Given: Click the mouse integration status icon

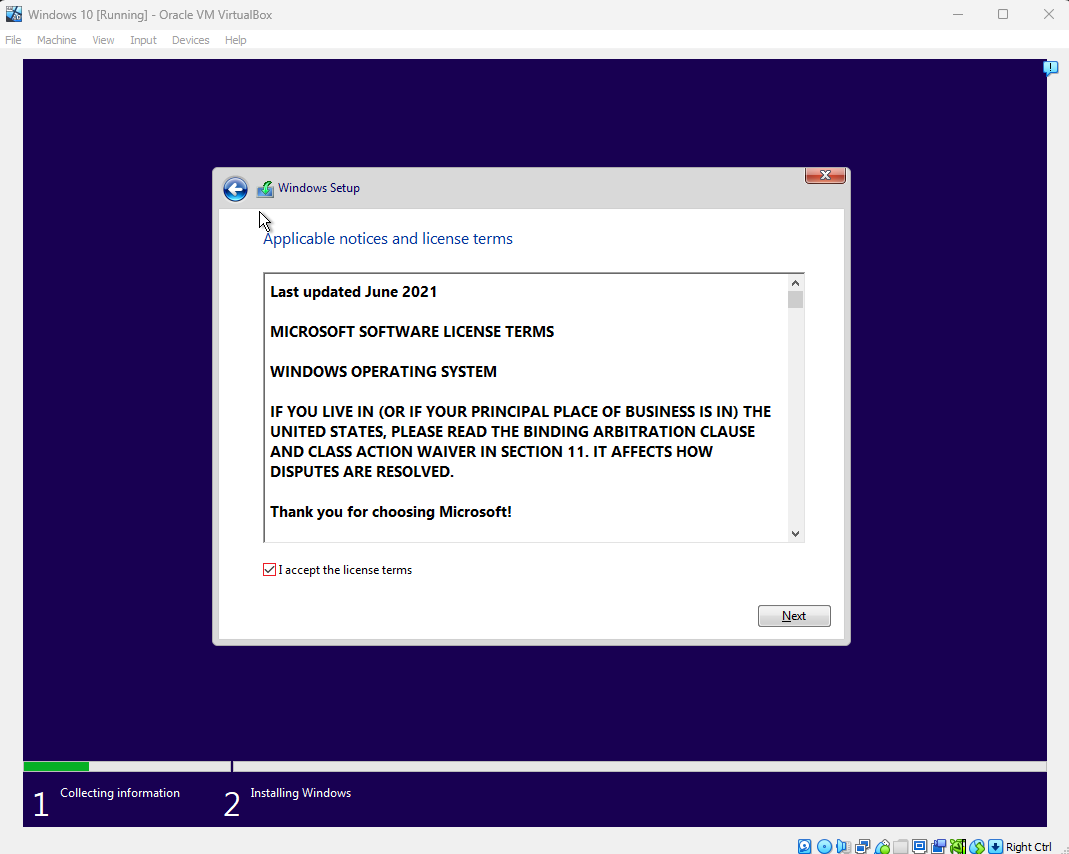Looking at the screenshot, I should 976,847.
